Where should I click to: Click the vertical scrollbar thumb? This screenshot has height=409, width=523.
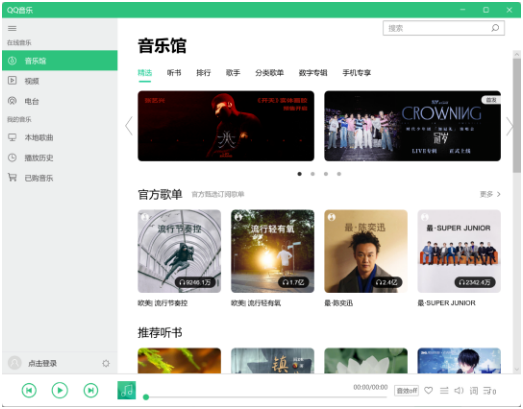[x=517, y=115]
